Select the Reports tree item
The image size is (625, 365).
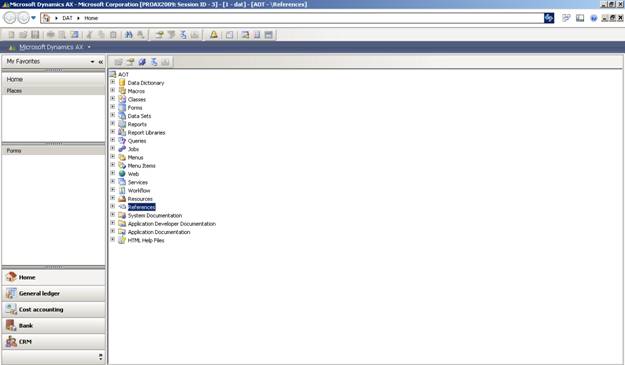tap(137, 124)
